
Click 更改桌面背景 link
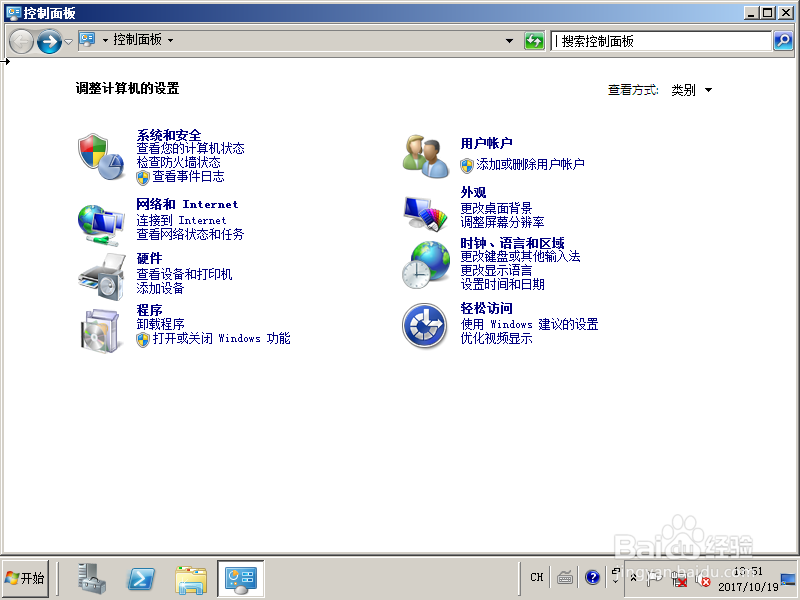pyautogui.click(x=496, y=208)
